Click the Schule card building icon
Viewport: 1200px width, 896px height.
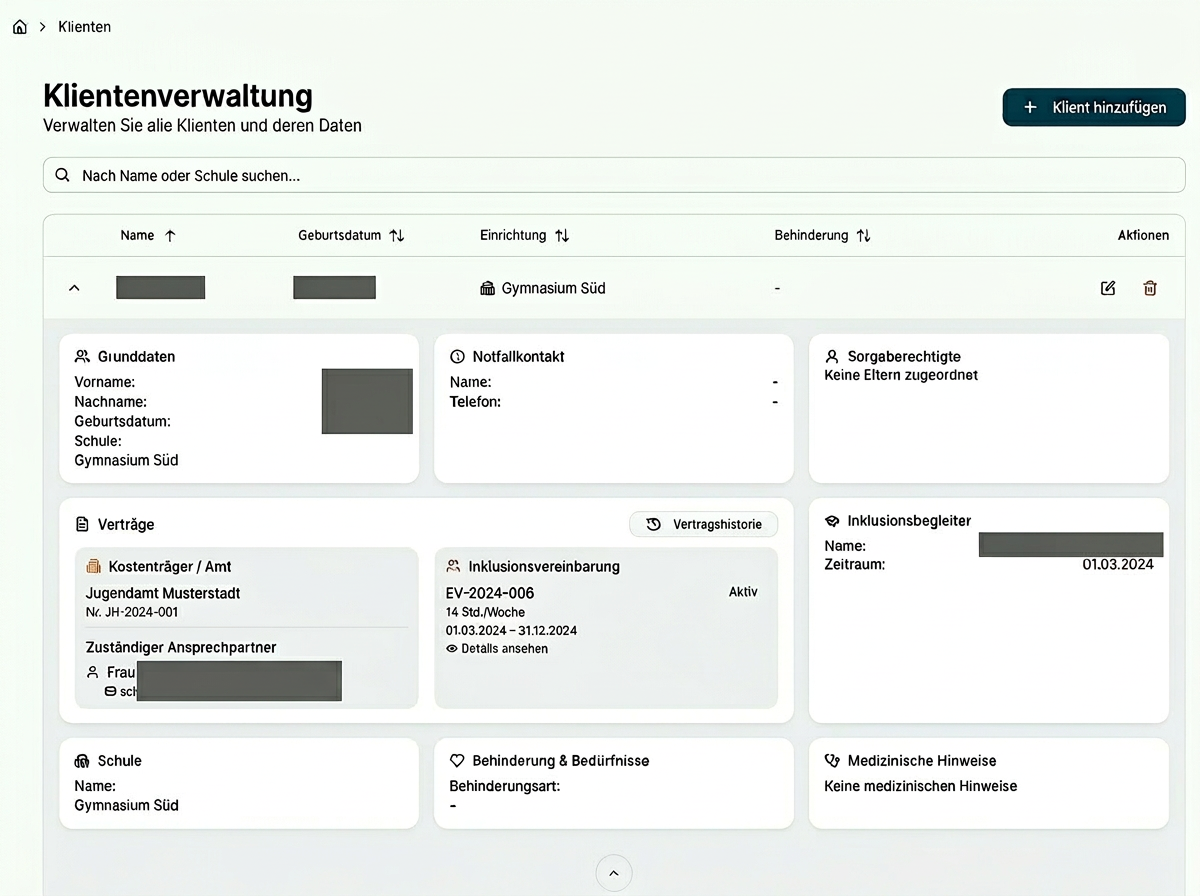[x=82, y=761]
